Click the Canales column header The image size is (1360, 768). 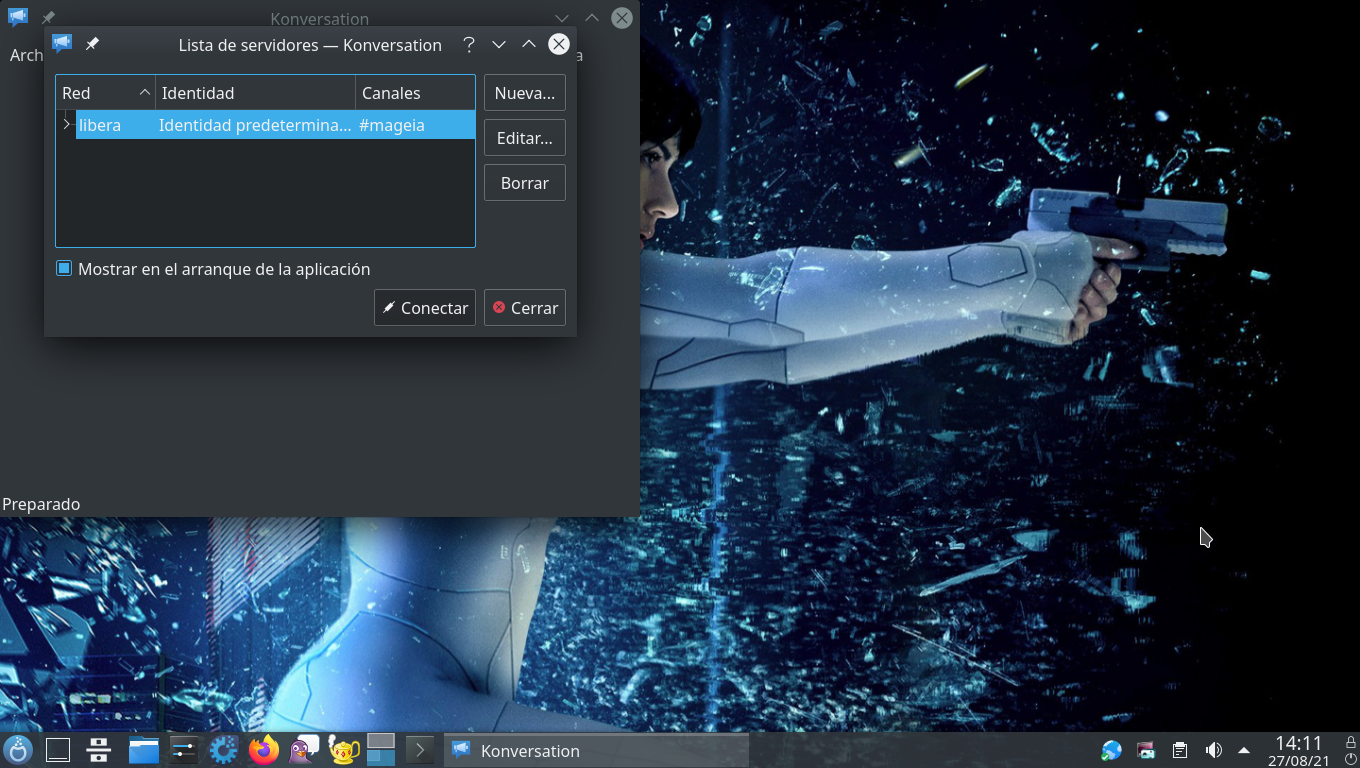415,93
